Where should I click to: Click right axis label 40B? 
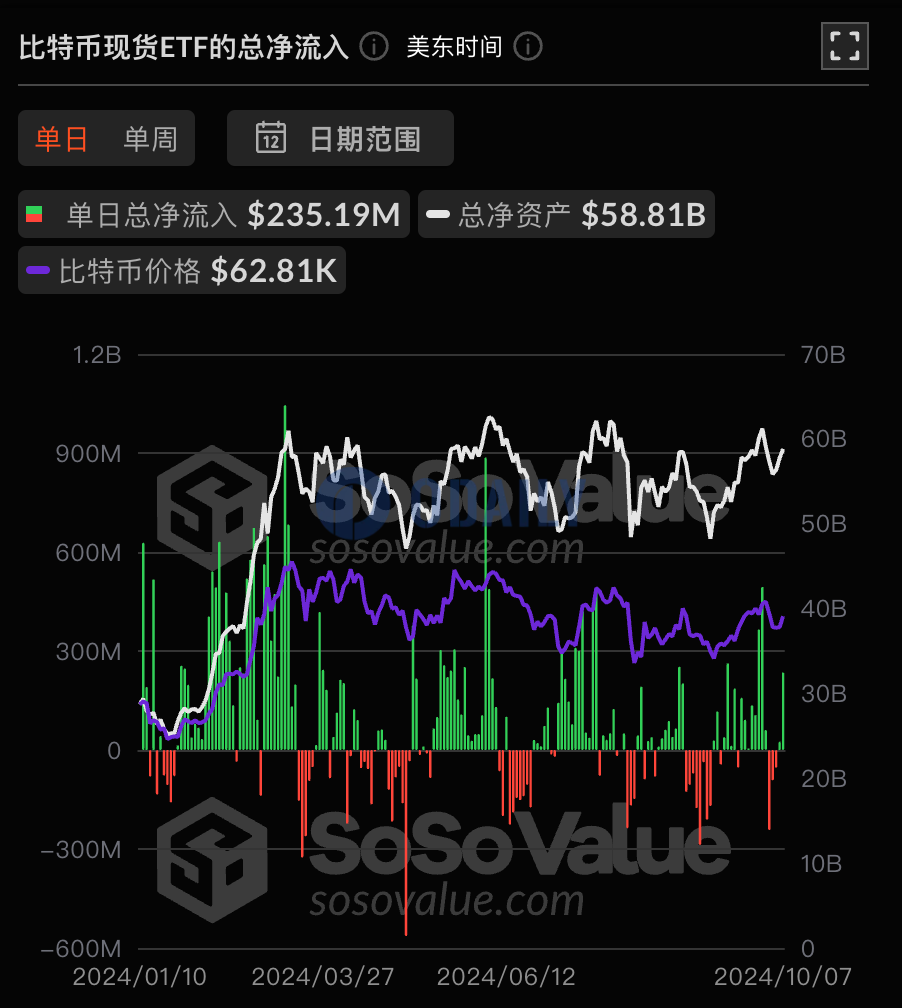[x=823, y=609]
